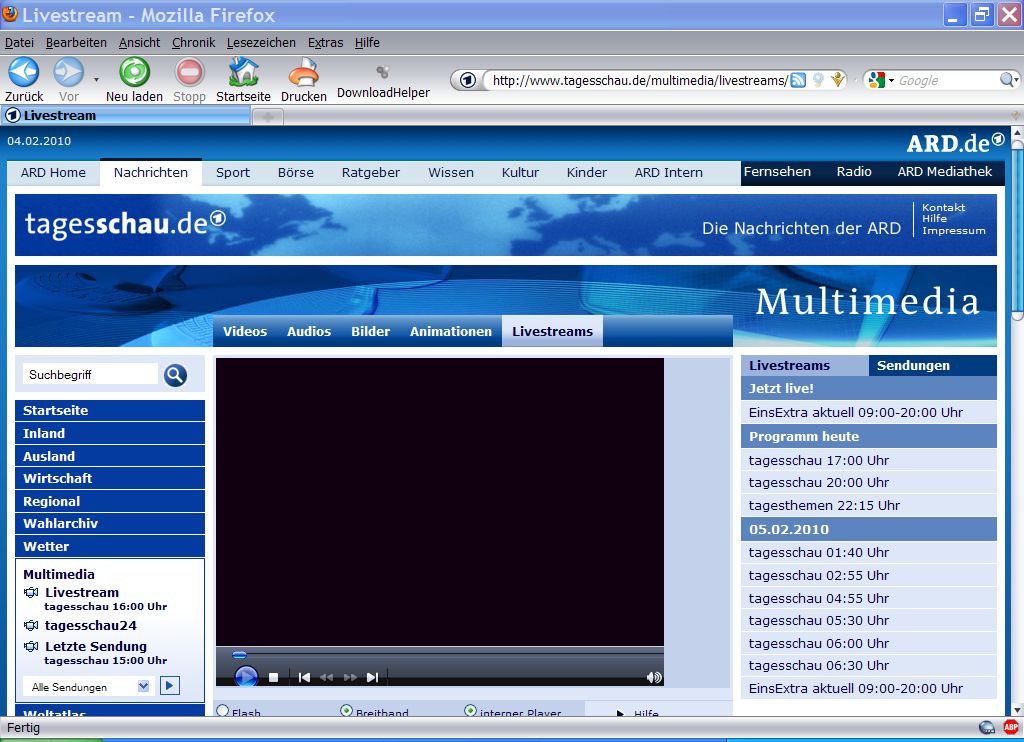This screenshot has height=742, width=1024.
Task: Click the Zurück back arrow
Action: coord(23,72)
